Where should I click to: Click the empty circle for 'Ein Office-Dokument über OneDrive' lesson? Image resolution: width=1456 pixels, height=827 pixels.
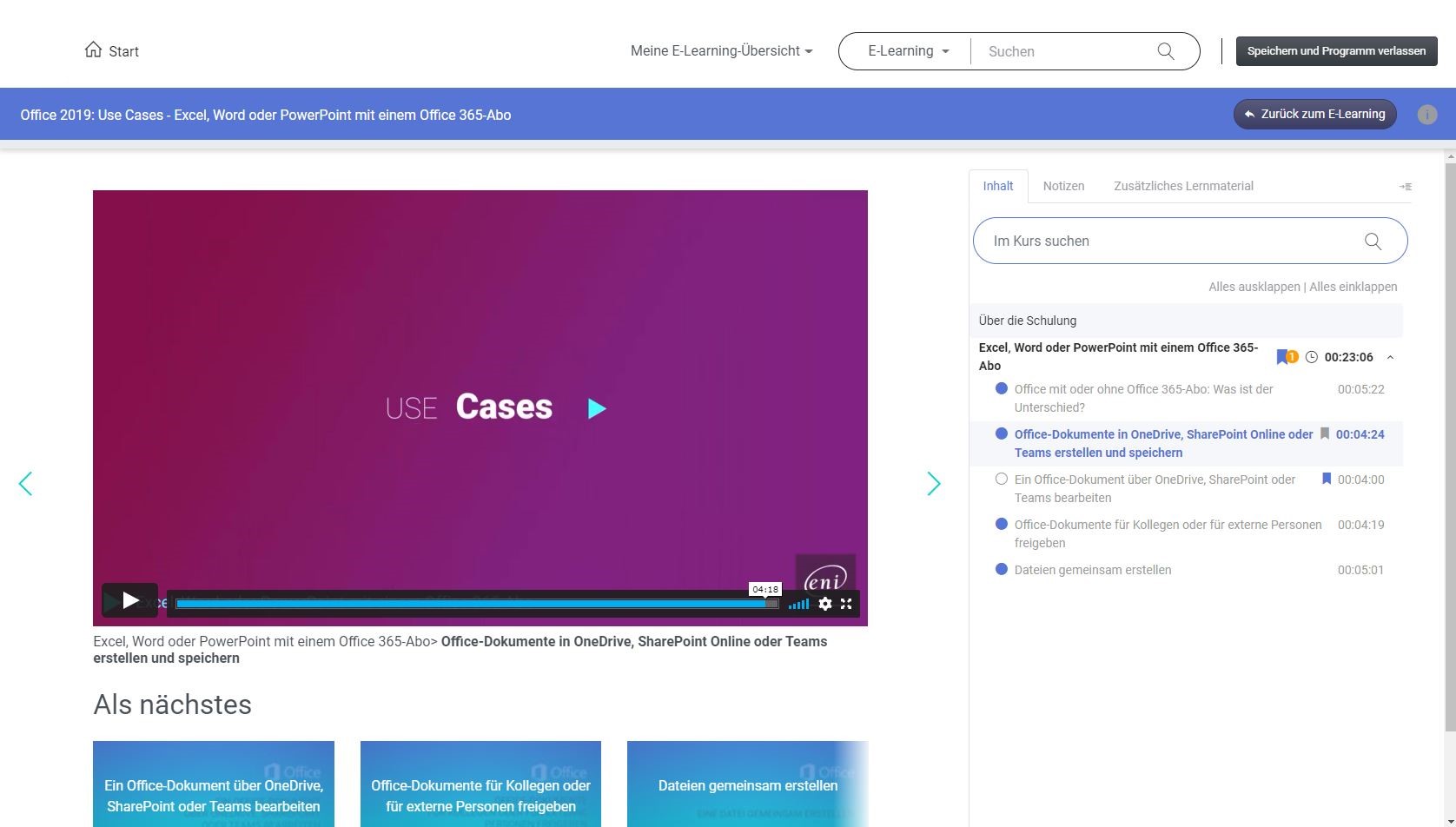[x=1002, y=479]
